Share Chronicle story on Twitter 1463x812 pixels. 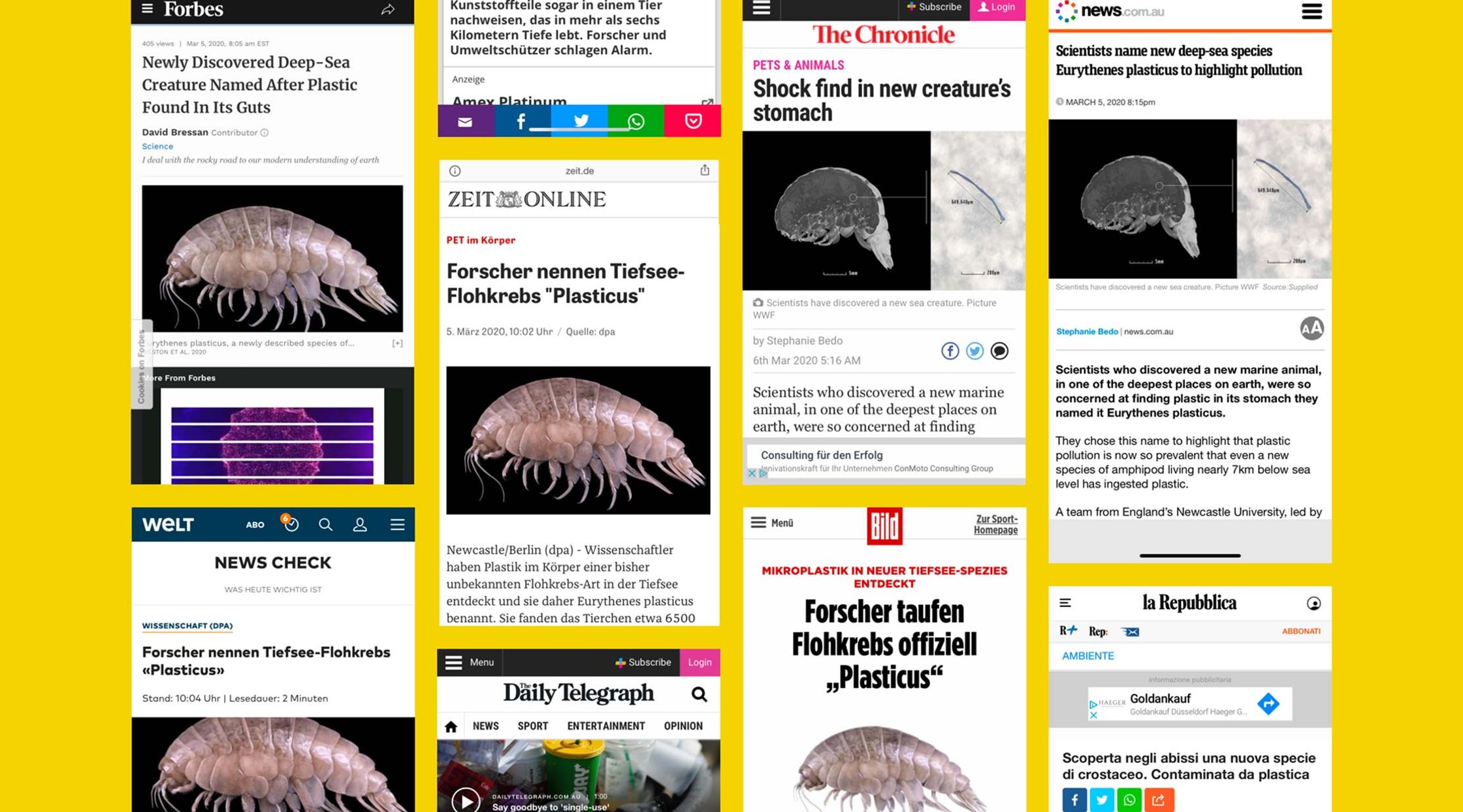pos(974,351)
